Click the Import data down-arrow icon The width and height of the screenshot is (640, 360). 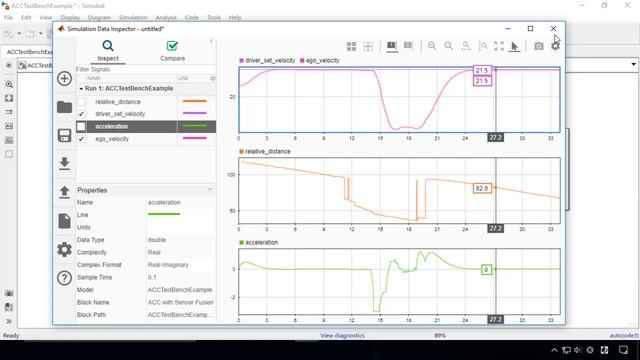[64, 163]
